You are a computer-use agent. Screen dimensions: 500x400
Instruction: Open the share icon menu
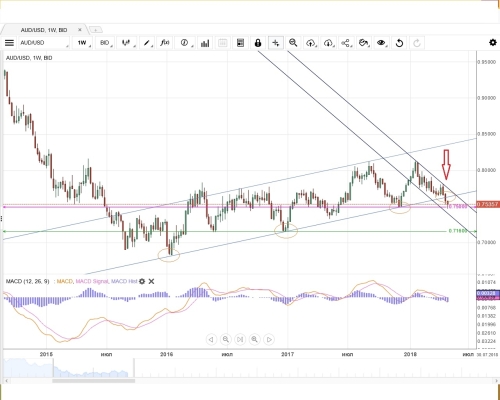[x=346, y=43]
